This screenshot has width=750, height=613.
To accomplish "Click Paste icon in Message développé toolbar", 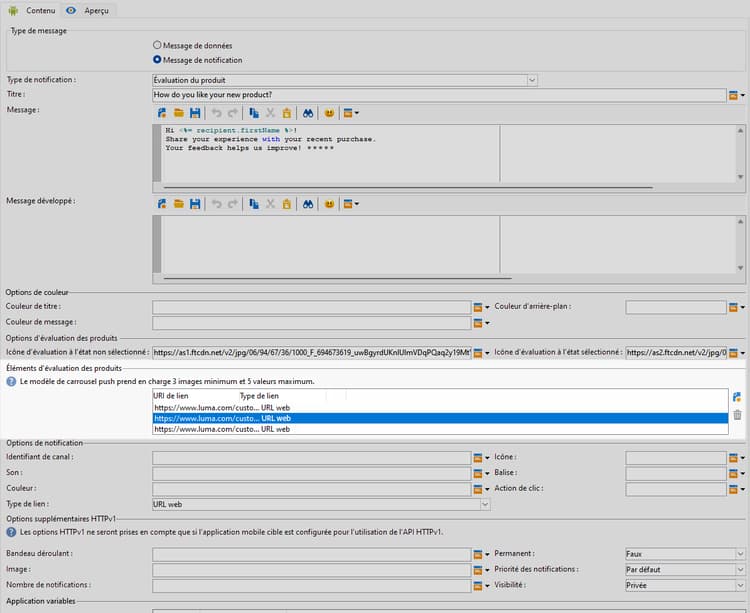I will click(x=286, y=204).
